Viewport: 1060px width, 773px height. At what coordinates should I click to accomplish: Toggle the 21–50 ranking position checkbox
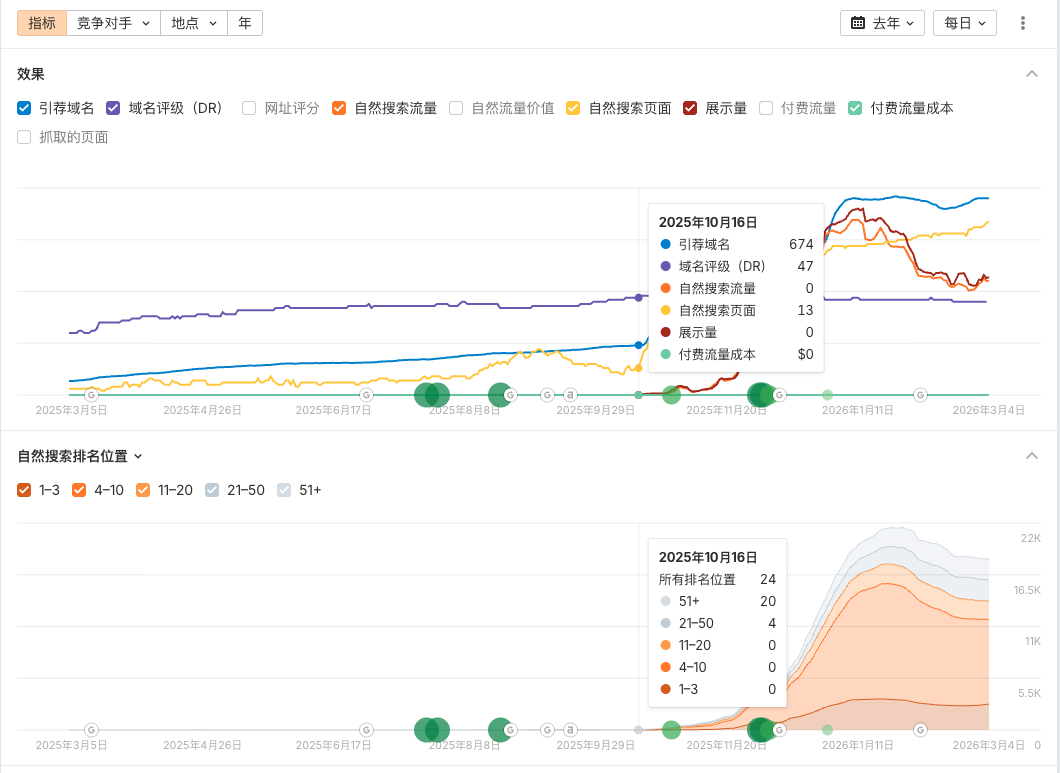pos(212,490)
